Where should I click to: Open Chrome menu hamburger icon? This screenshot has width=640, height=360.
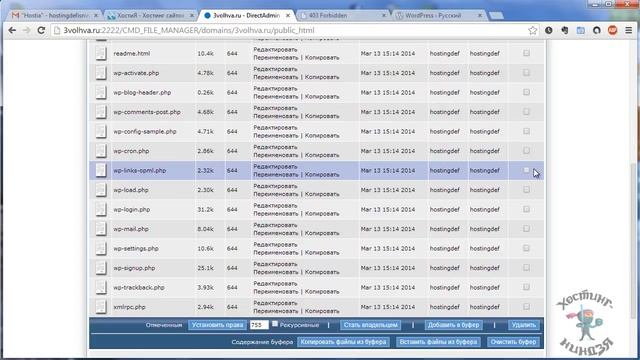pyautogui.click(x=629, y=30)
